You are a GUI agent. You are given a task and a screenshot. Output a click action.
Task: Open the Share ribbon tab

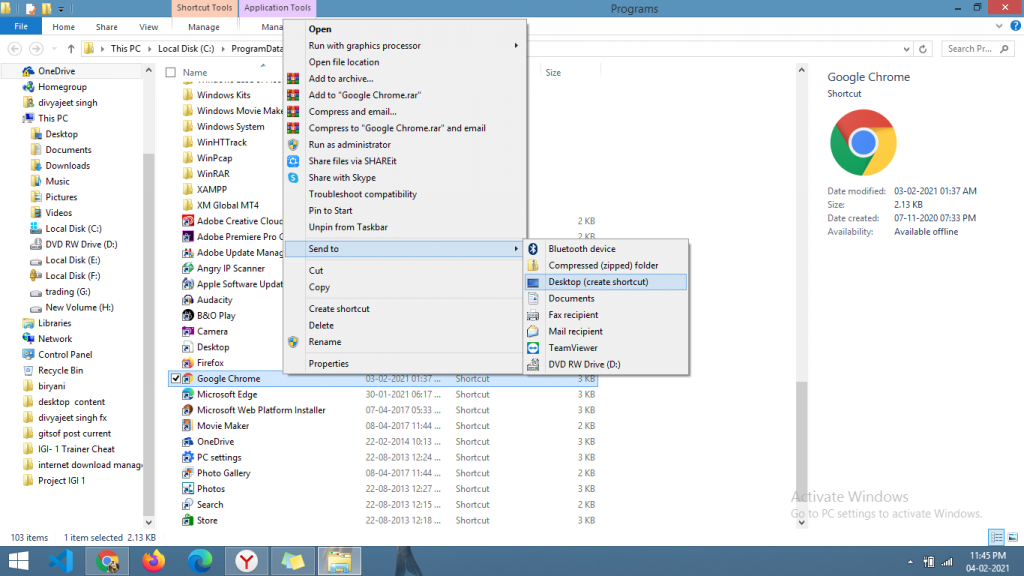click(x=106, y=27)
